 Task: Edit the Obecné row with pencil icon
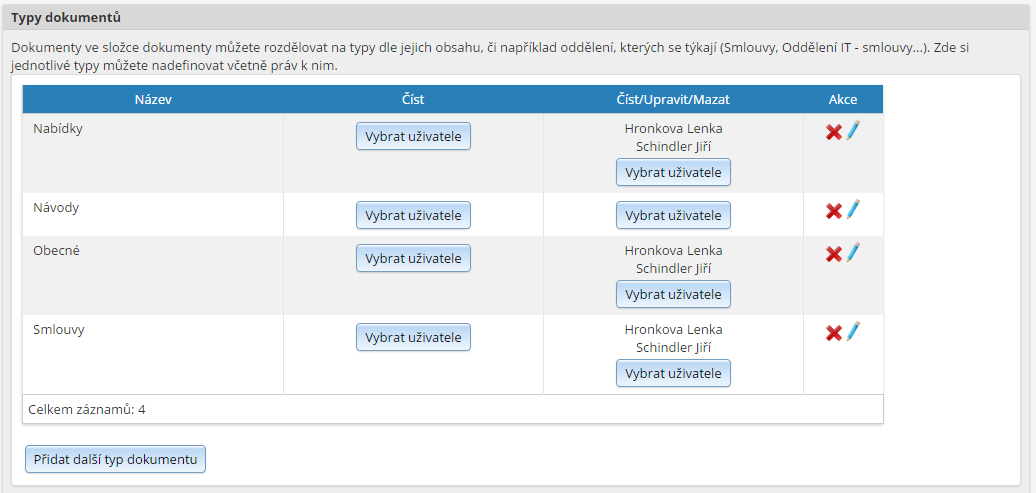click(x=854, y=252)
